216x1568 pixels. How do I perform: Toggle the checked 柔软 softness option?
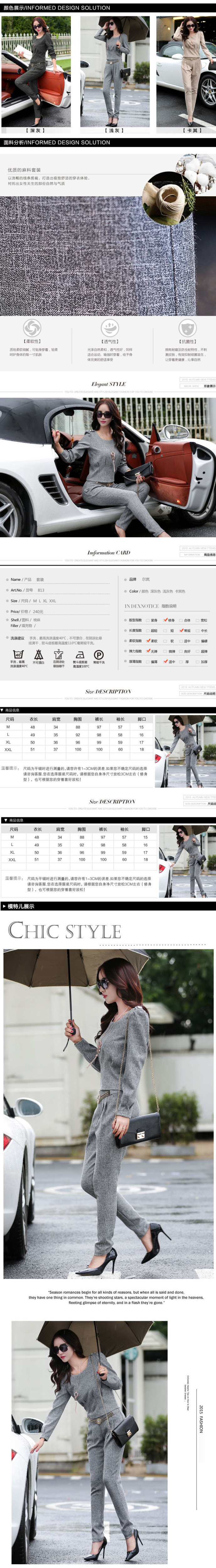151,641
